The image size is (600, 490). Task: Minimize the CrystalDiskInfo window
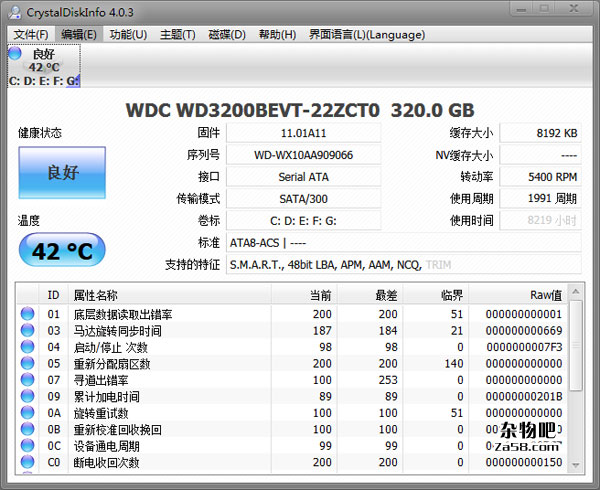click(522, 9)
